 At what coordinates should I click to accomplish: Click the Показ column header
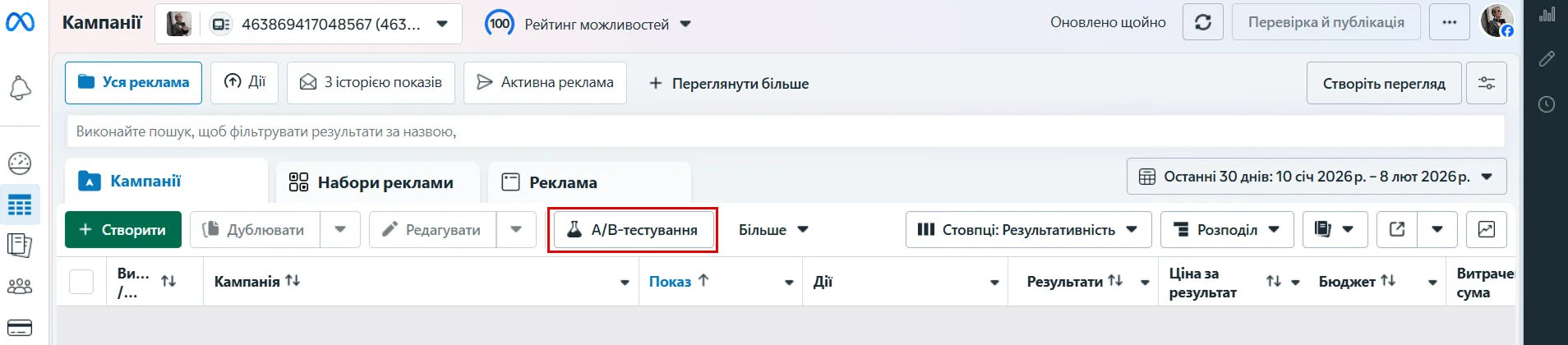[670, 282]
